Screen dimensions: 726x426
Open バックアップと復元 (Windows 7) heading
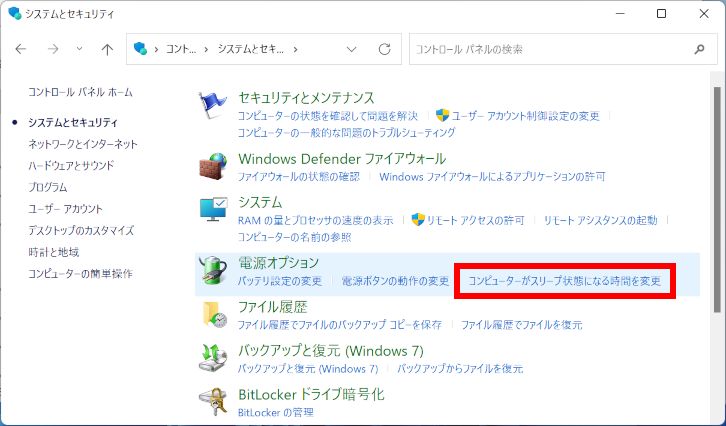point(331,351)
